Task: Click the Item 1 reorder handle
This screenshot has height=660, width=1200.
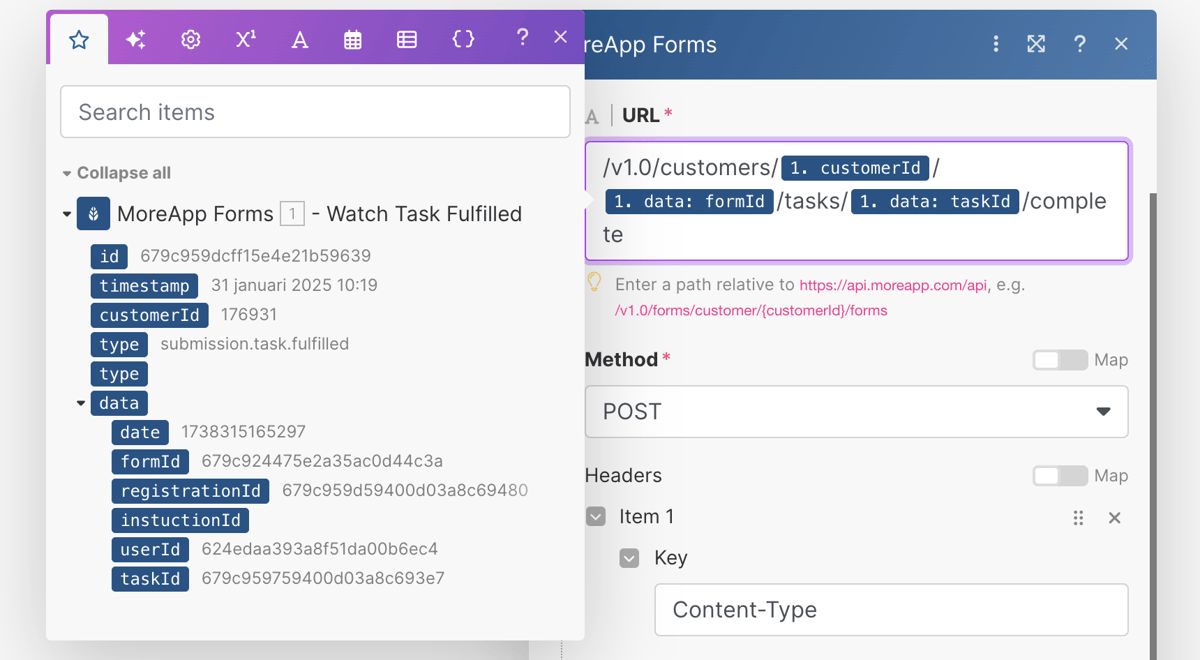Action: click(1078, 518)
